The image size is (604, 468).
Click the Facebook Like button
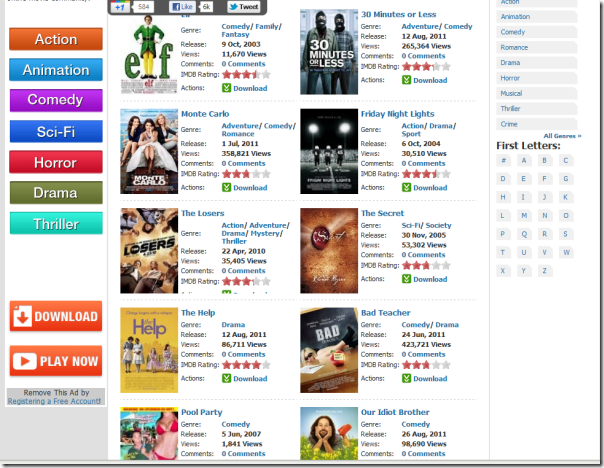[182, 7]
